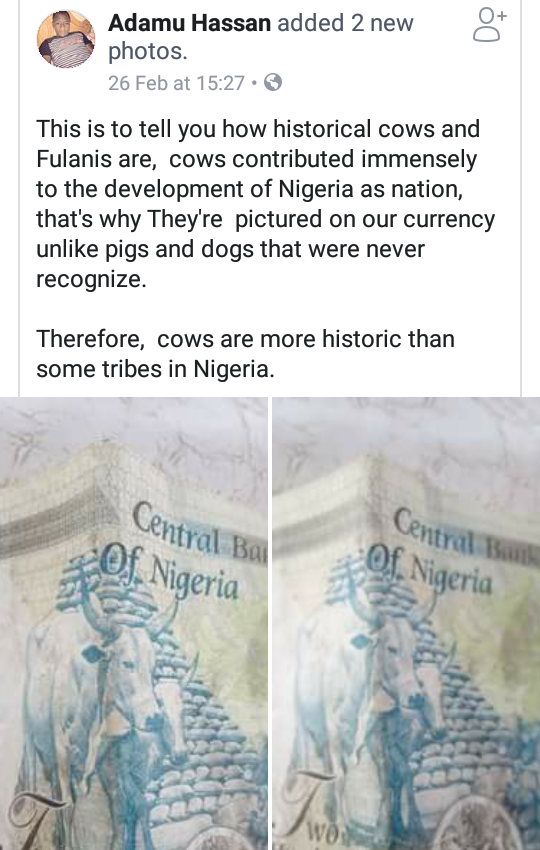Open the post timestamp 26 Feb at 15:27
The image size is (540, 850).
(177, 83)
